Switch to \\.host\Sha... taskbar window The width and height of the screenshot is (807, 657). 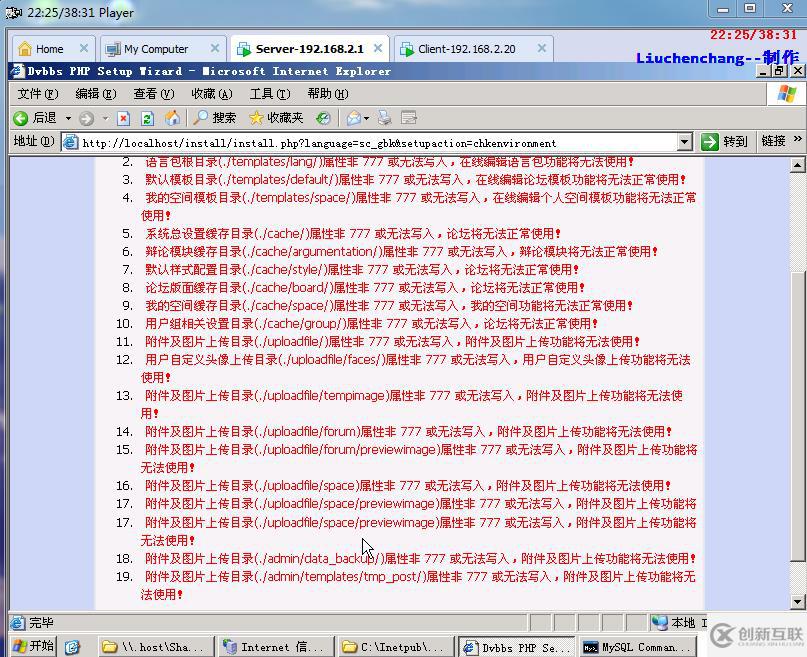[x=156, y=647]
